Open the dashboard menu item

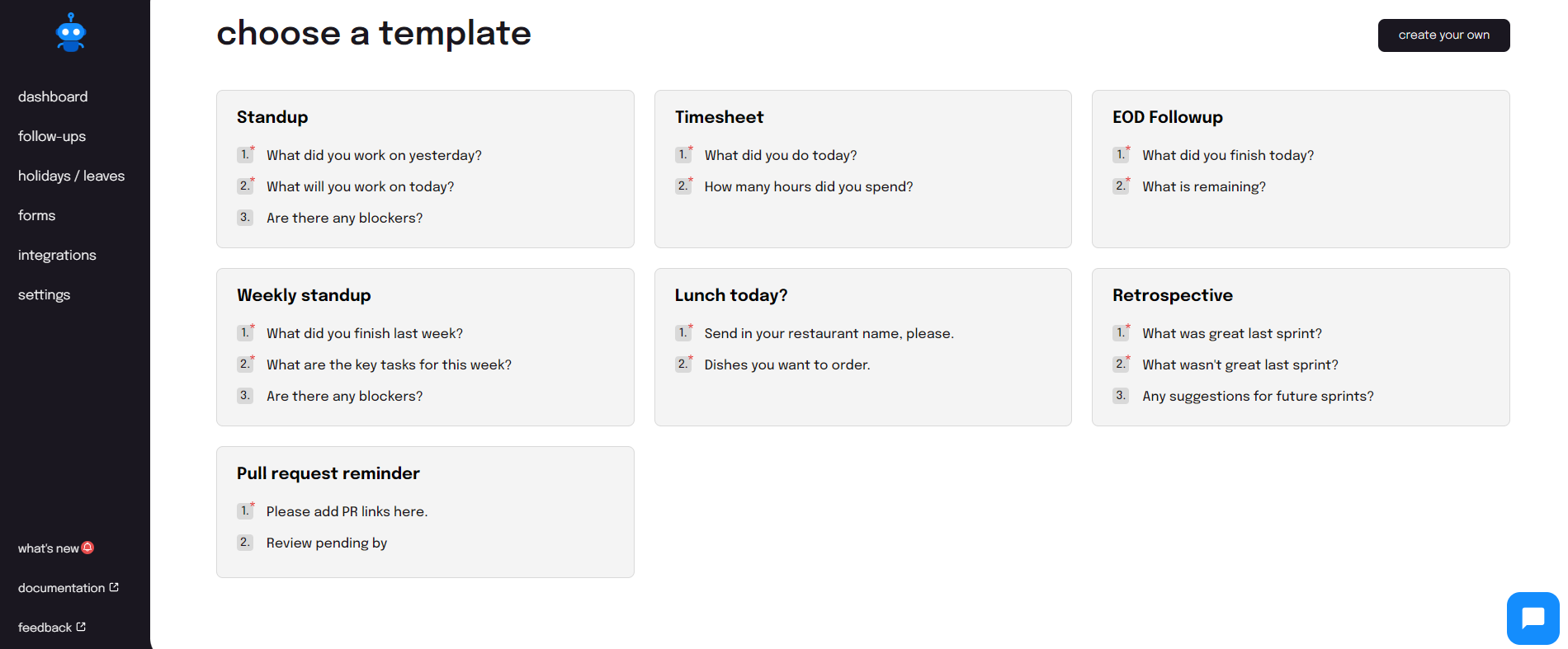click(53, 96)
